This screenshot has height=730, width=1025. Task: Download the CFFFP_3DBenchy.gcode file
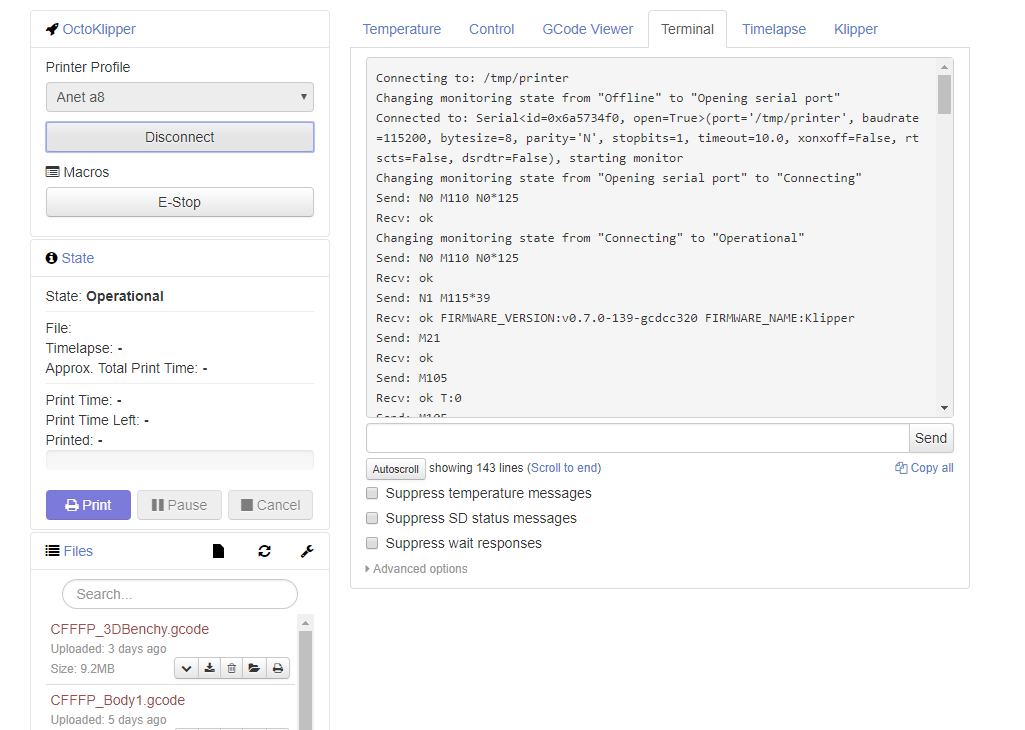pyautogui.click(x=210, y=668)
